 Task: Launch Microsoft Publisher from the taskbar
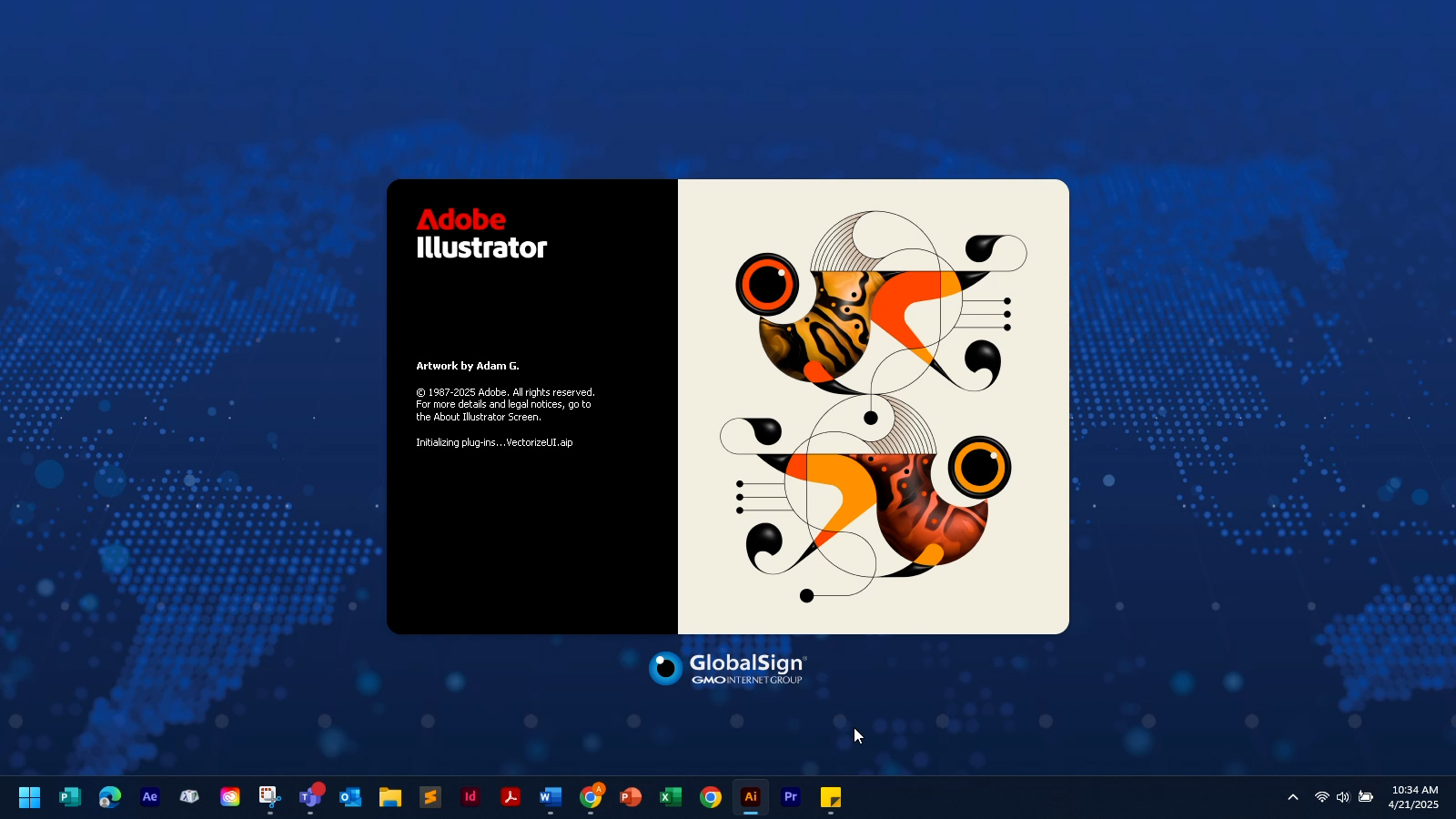[x=69, y=797]
